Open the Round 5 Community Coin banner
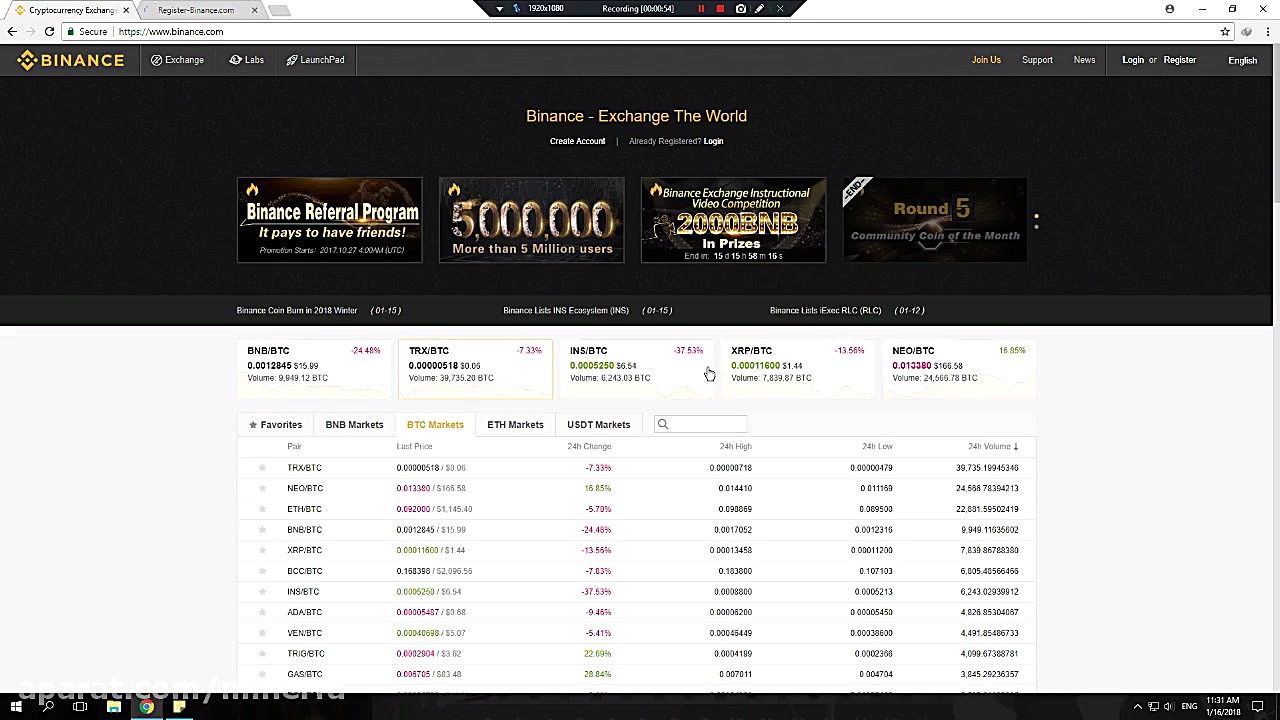Viewport: 1280px width, 720px height. click(x=935, y=220)
